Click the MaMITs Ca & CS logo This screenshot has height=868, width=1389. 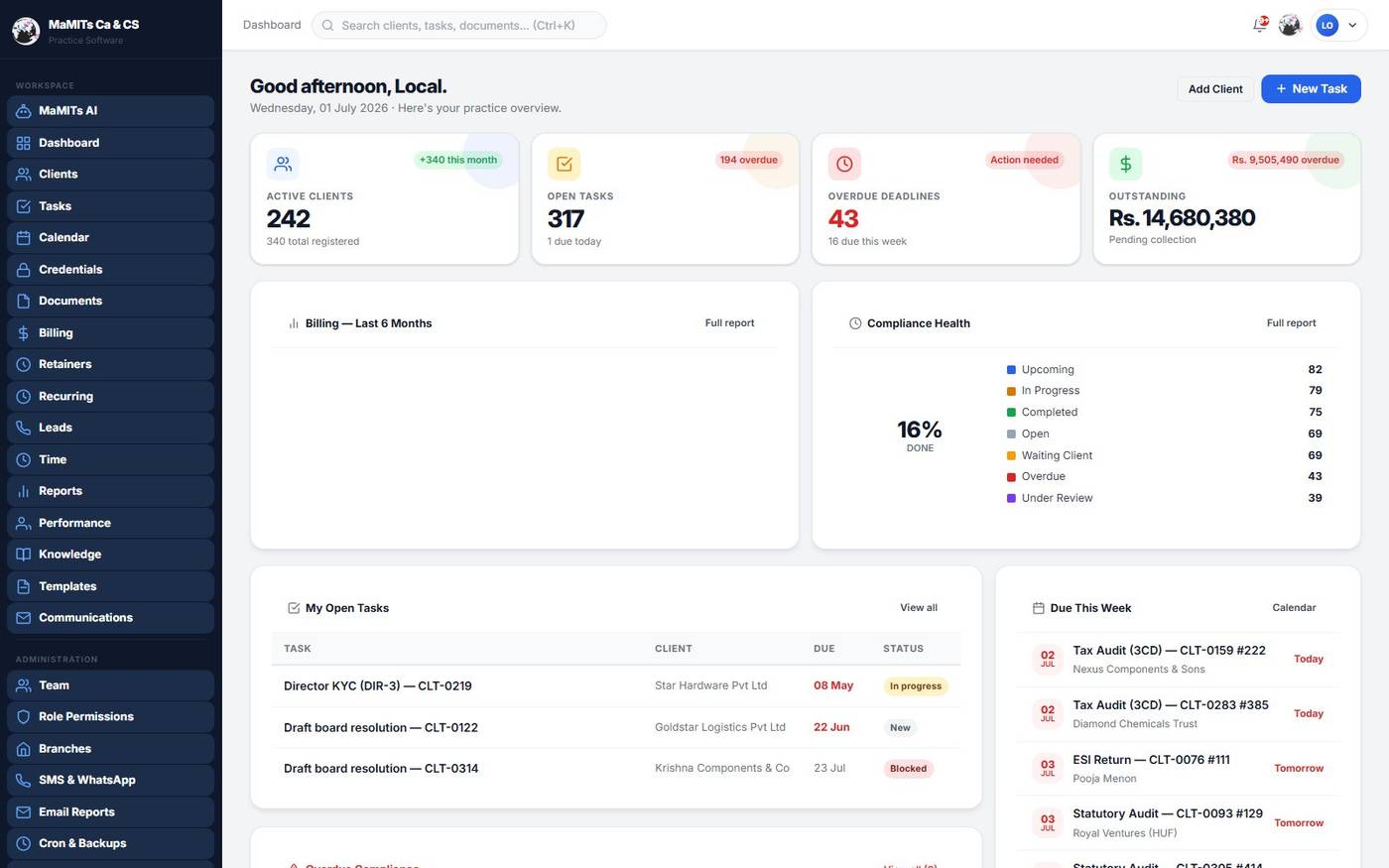coord(26,31)
